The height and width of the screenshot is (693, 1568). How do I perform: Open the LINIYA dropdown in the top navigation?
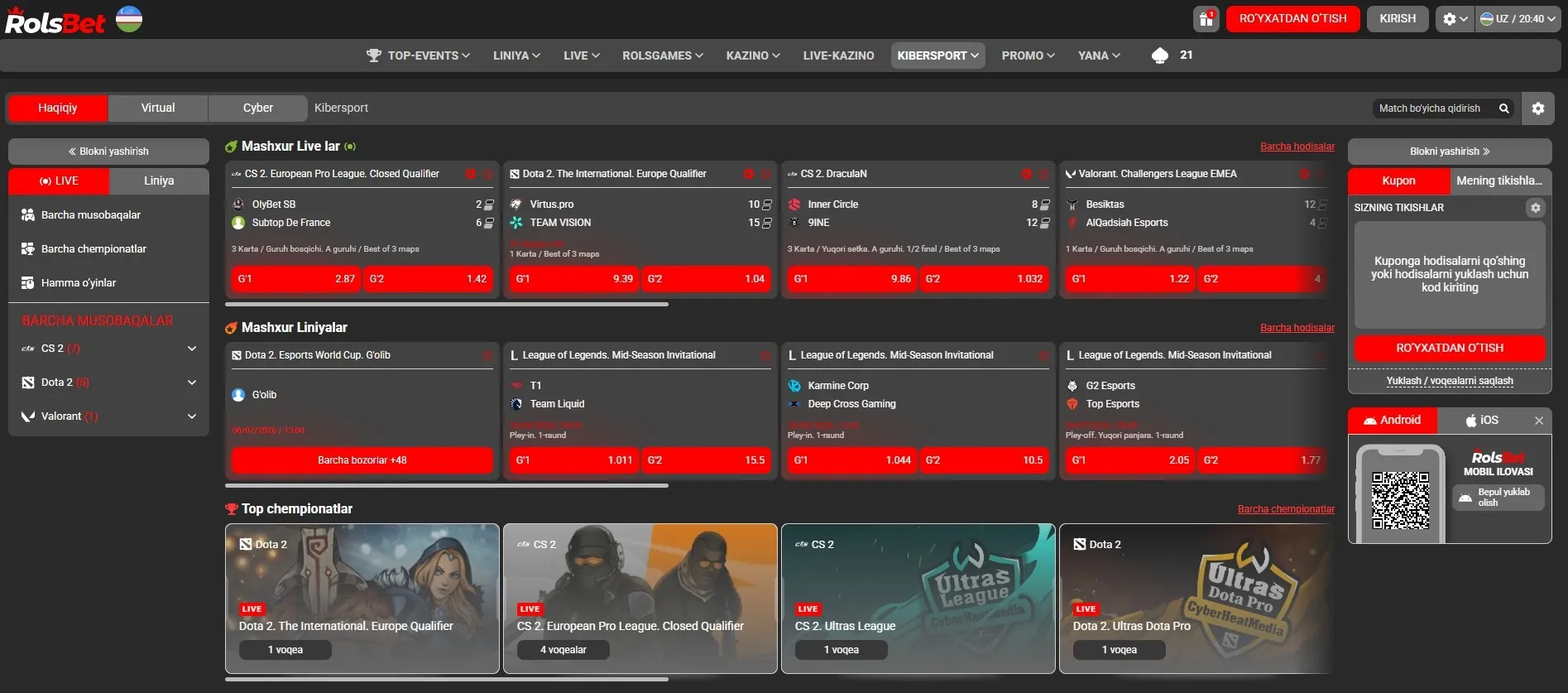516,55
